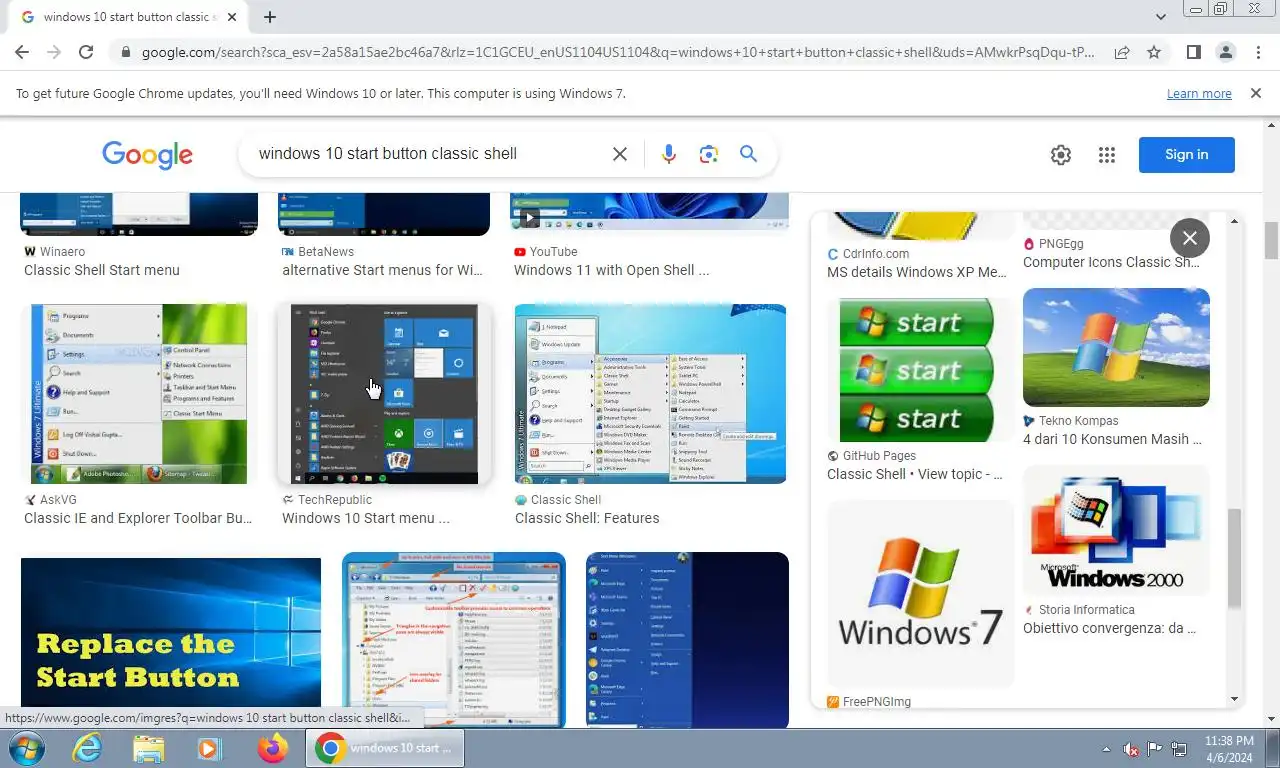Click the Chrome address bar URL
This screenshot has width=1280, height=768.
click(x=618, y=52)
